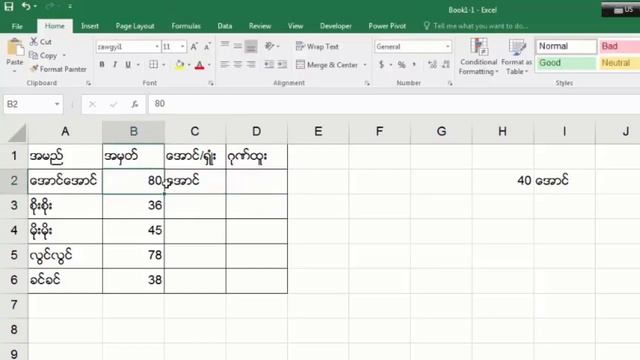
Task: Open the Conditional Formatting menu
Action: pyautogui.click(x=479, y=56)
